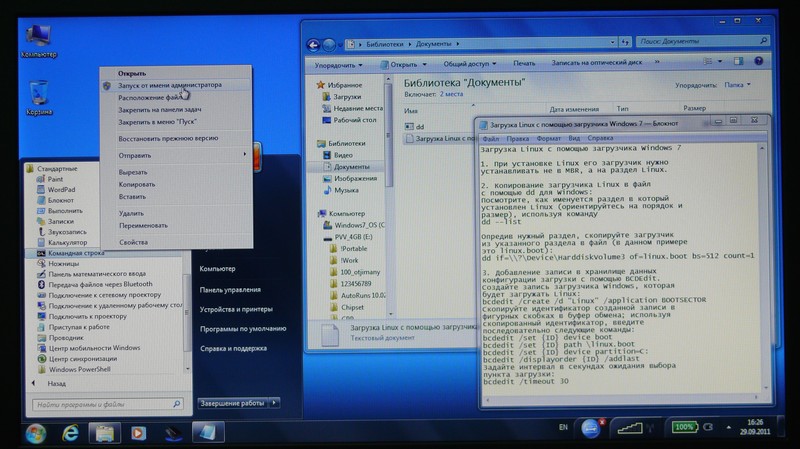
Task: Refresh the Explorer address bar
Action: [625, 42]
